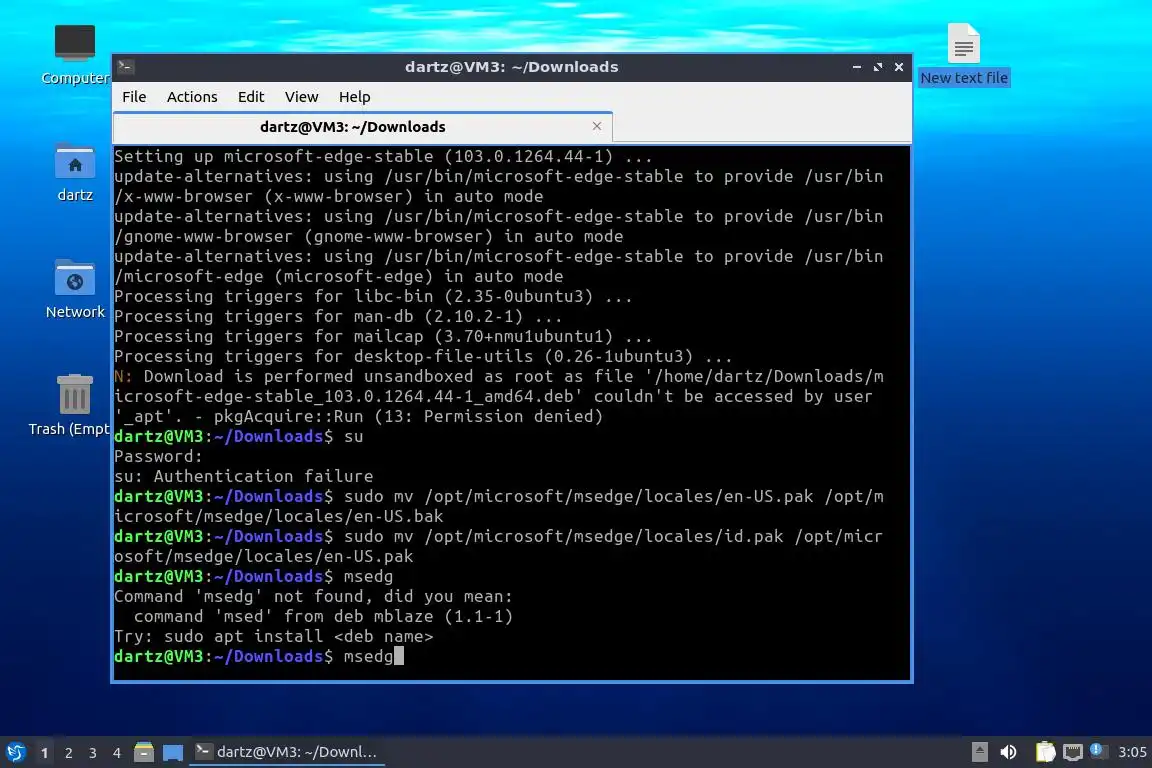Click the terminal icon in window title bar
1152x768 pixels.
126,67
